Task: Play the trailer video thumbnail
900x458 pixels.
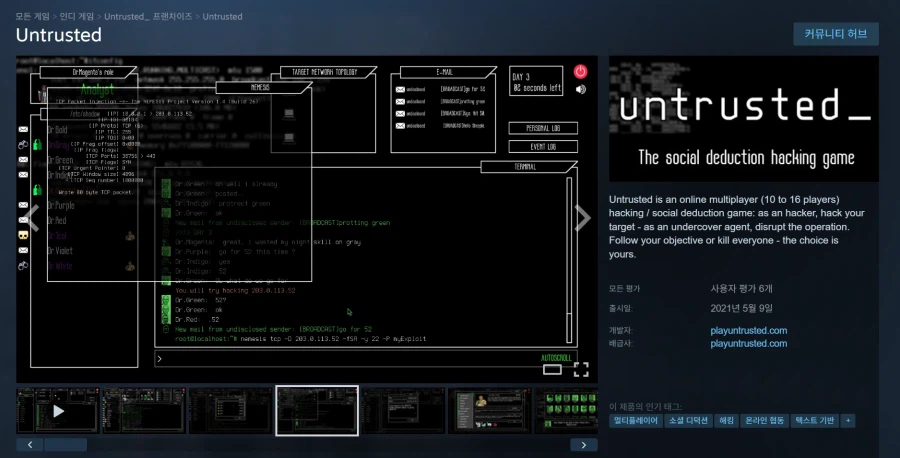Action: 57,410
